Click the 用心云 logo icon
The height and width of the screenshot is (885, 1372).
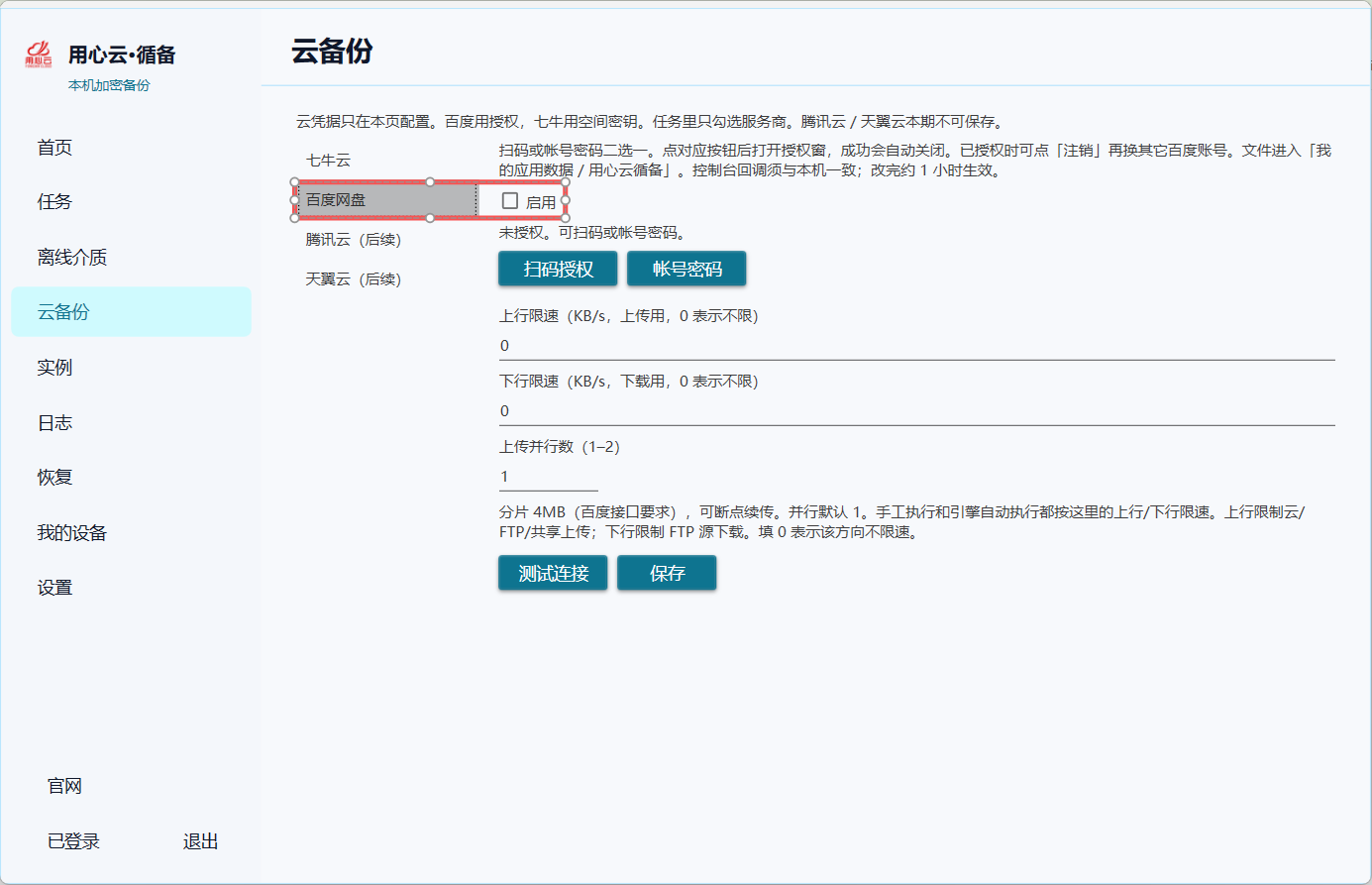39,55
